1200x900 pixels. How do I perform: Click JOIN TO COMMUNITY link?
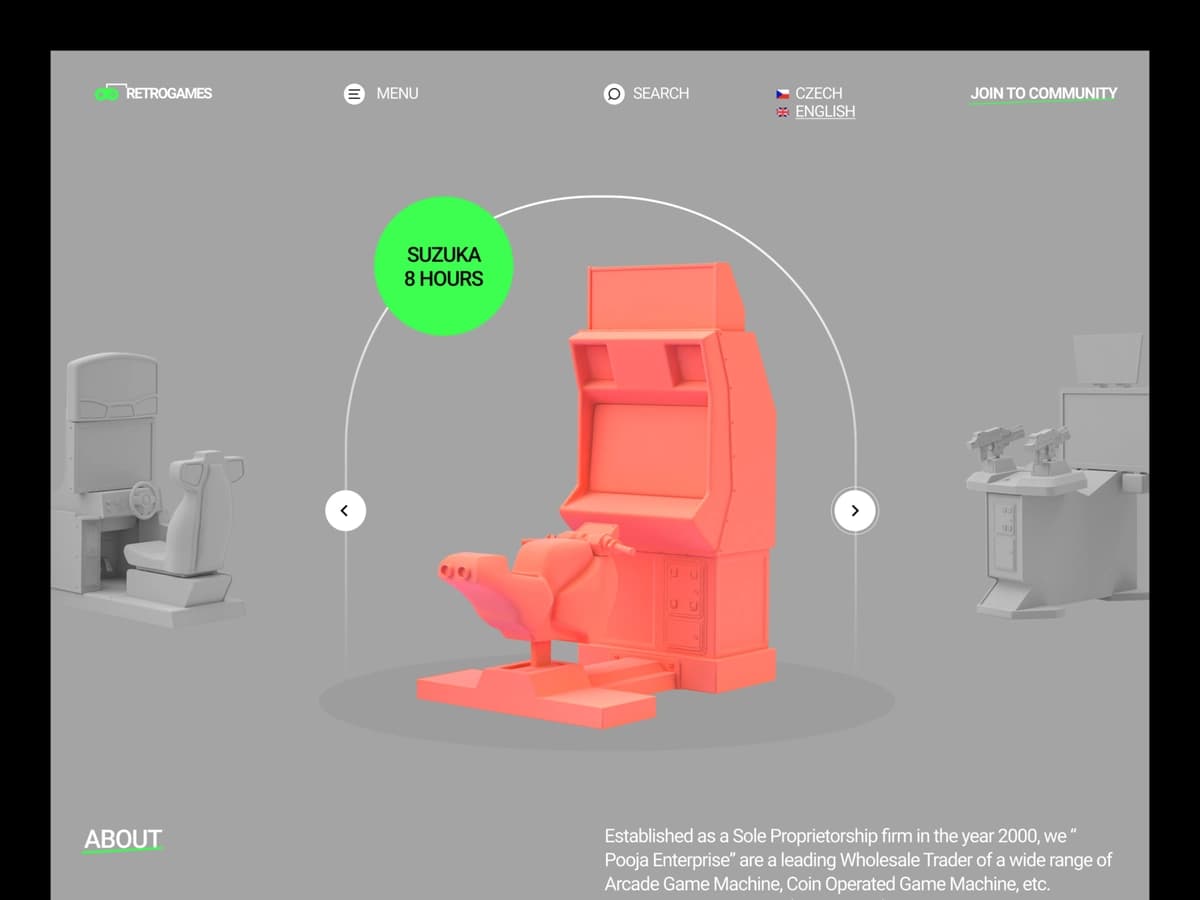tap(1043, 93)
